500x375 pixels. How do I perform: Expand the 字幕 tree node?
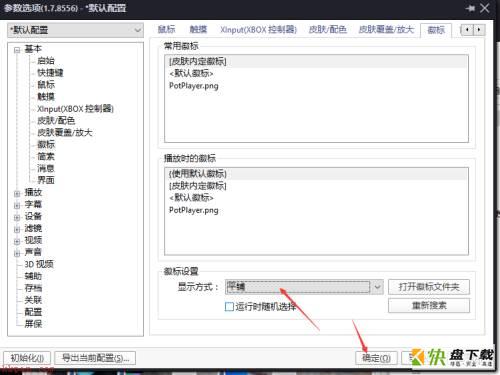[x=17, y=205]
